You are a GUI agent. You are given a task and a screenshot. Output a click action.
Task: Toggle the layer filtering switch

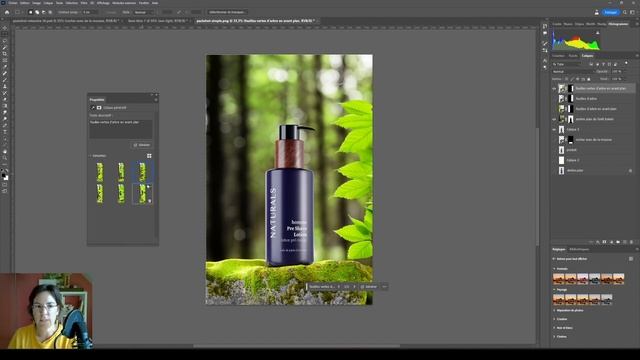(x=627, y=63)
